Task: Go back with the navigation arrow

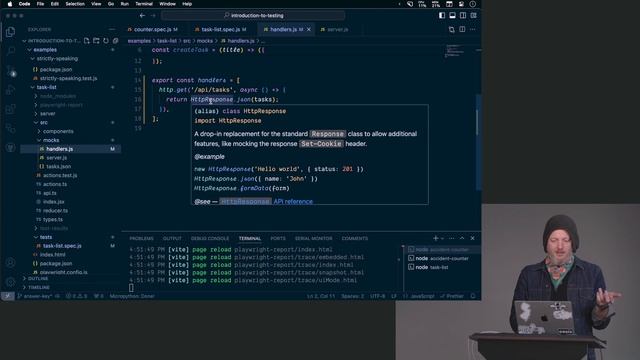Action: point(142,16)
